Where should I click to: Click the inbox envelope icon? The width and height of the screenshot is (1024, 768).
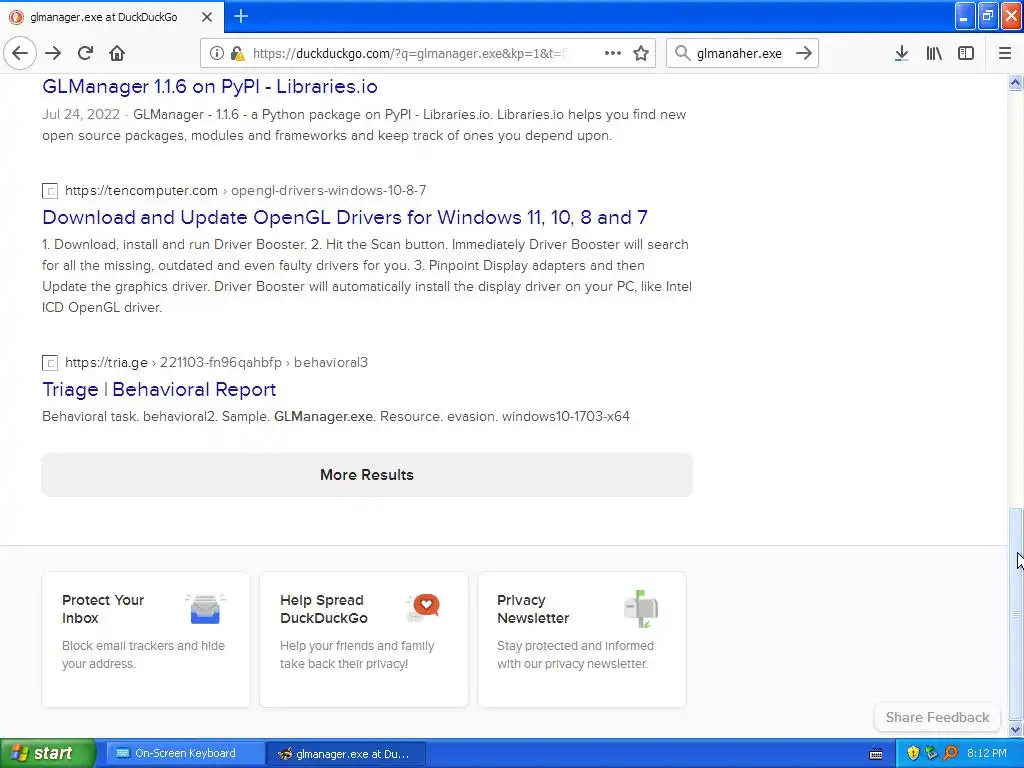click(x=205, y=609)
